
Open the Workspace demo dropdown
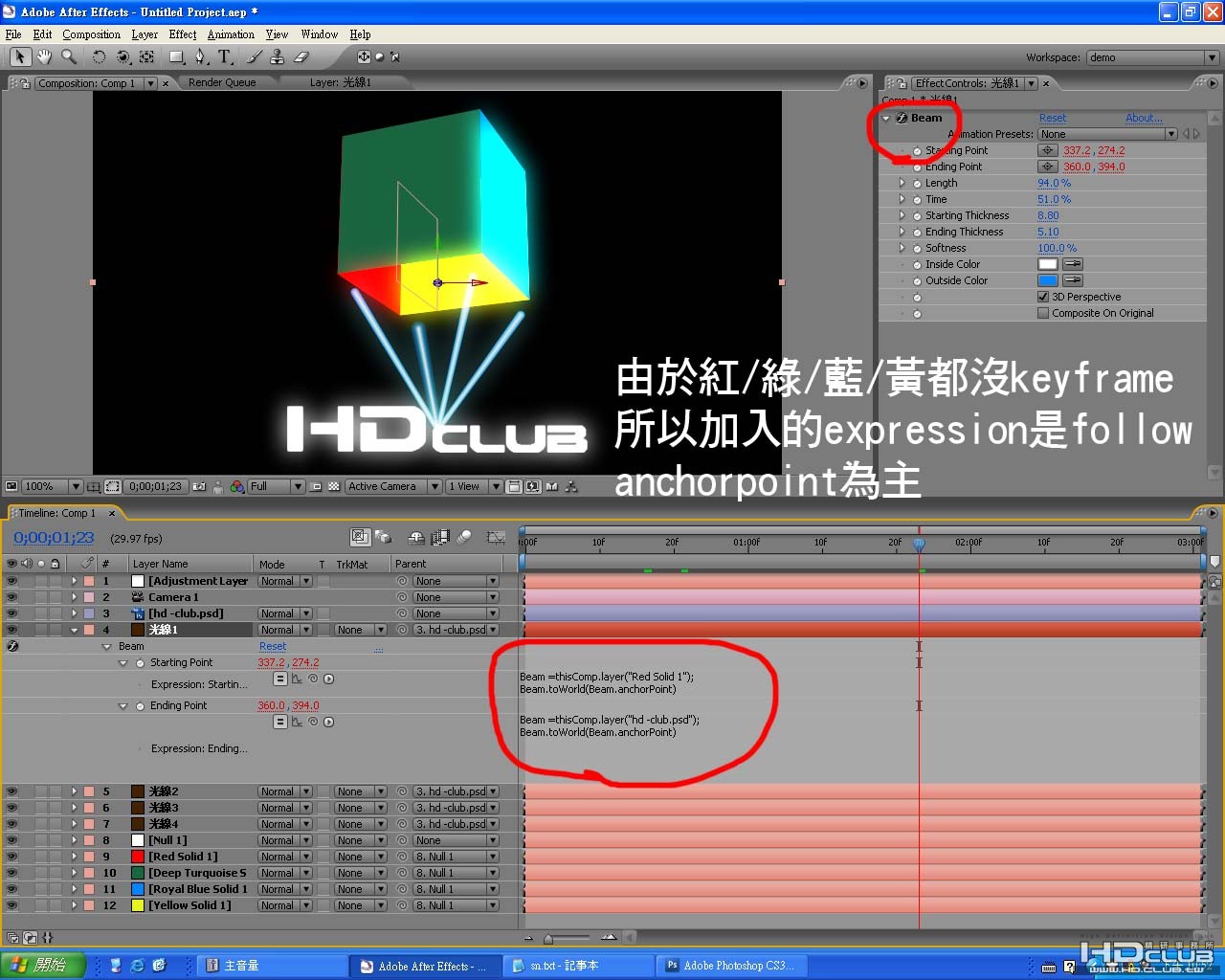click(x=1152, y=57)
